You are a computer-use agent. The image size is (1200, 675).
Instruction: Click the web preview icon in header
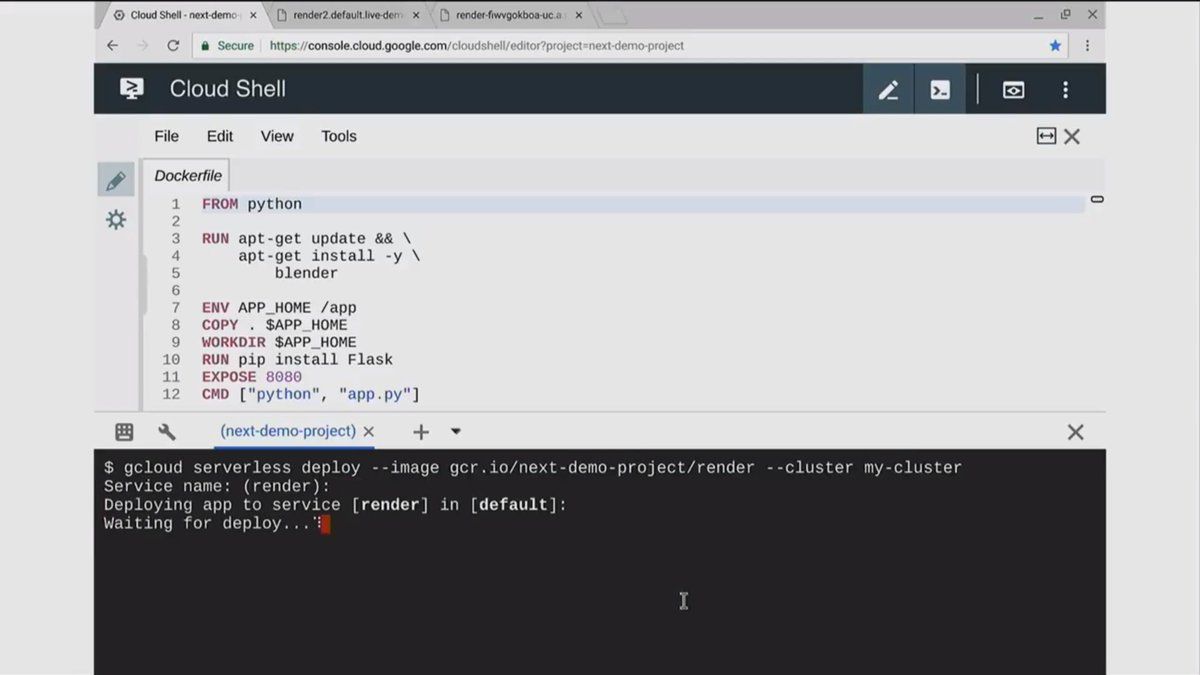click(x=1013, y=90)
